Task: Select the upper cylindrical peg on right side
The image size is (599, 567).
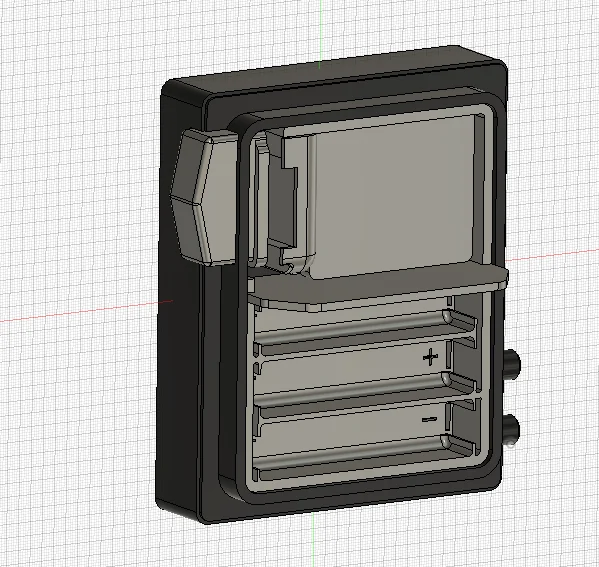Action: point(512,363)
